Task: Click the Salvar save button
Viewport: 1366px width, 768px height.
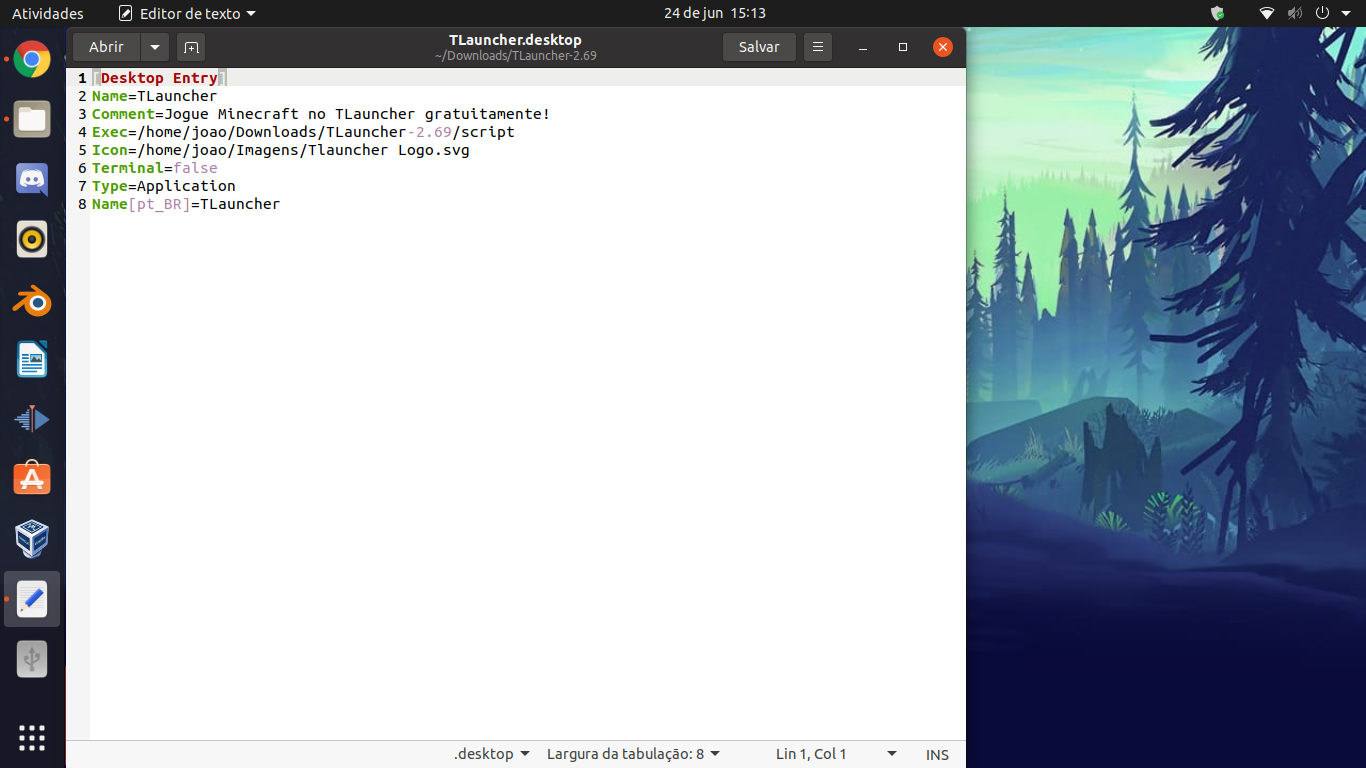Action: tap(759, 47)
